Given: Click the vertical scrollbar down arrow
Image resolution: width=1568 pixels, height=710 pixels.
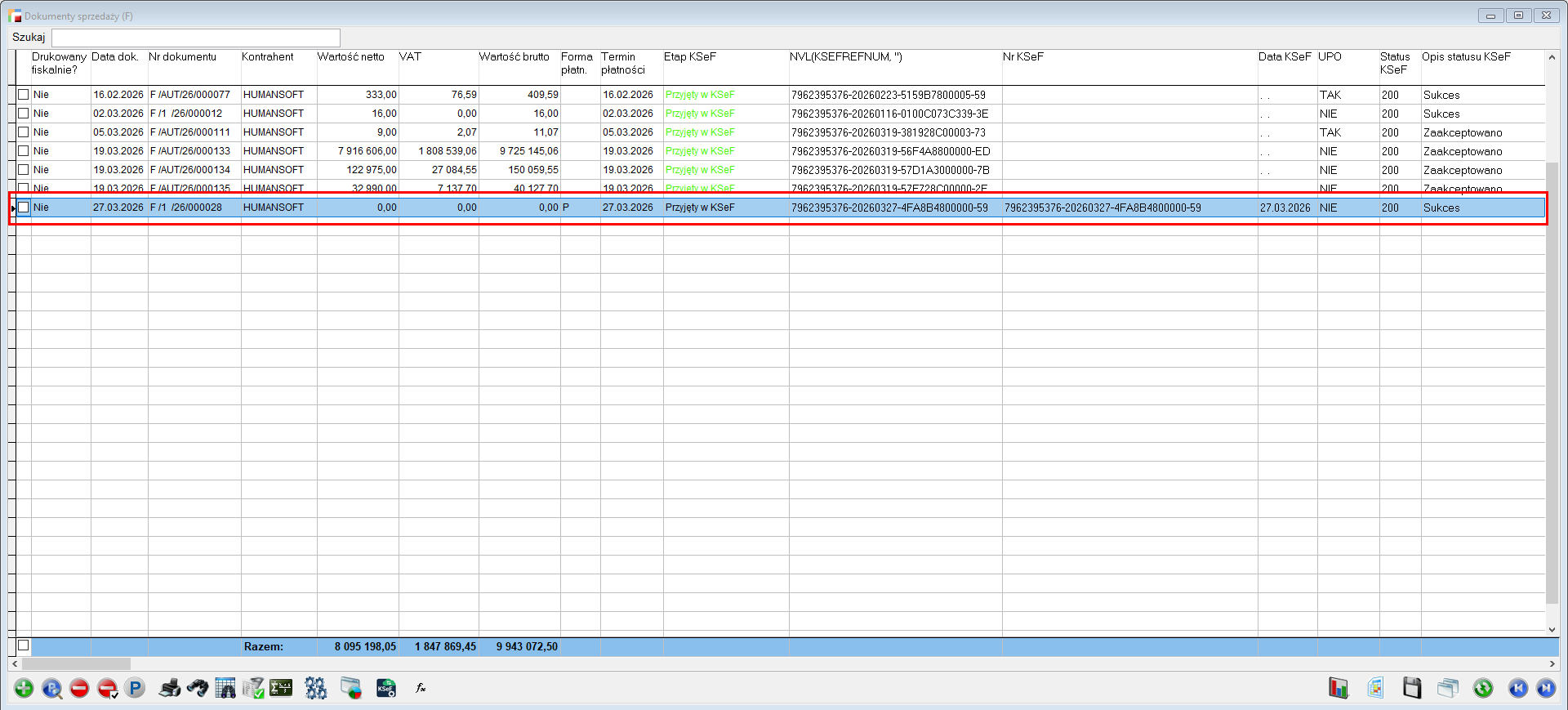Looking at the screenshot, I should 1552,630.
